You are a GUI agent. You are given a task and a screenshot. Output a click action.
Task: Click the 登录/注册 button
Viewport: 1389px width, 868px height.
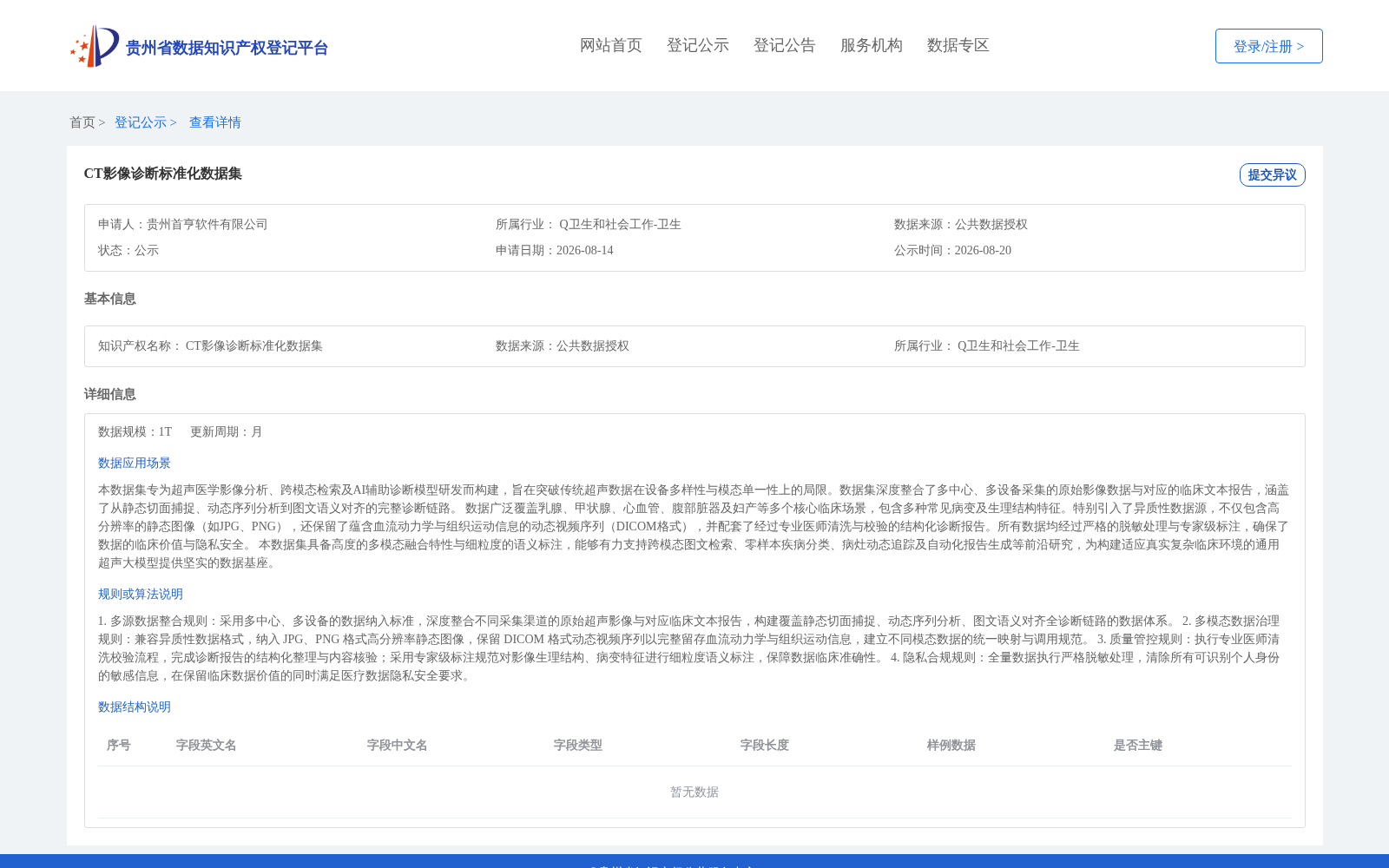pyautogui.click(x=1269, y=46)
